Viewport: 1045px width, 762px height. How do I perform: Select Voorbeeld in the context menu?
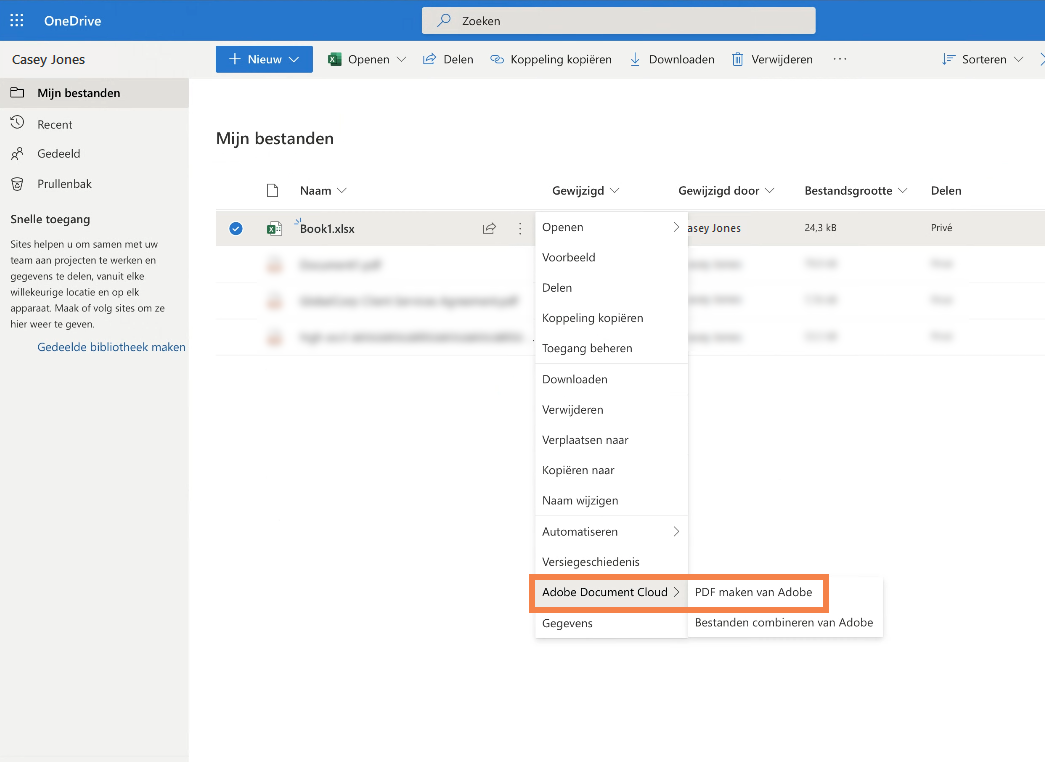coord(611,257)
